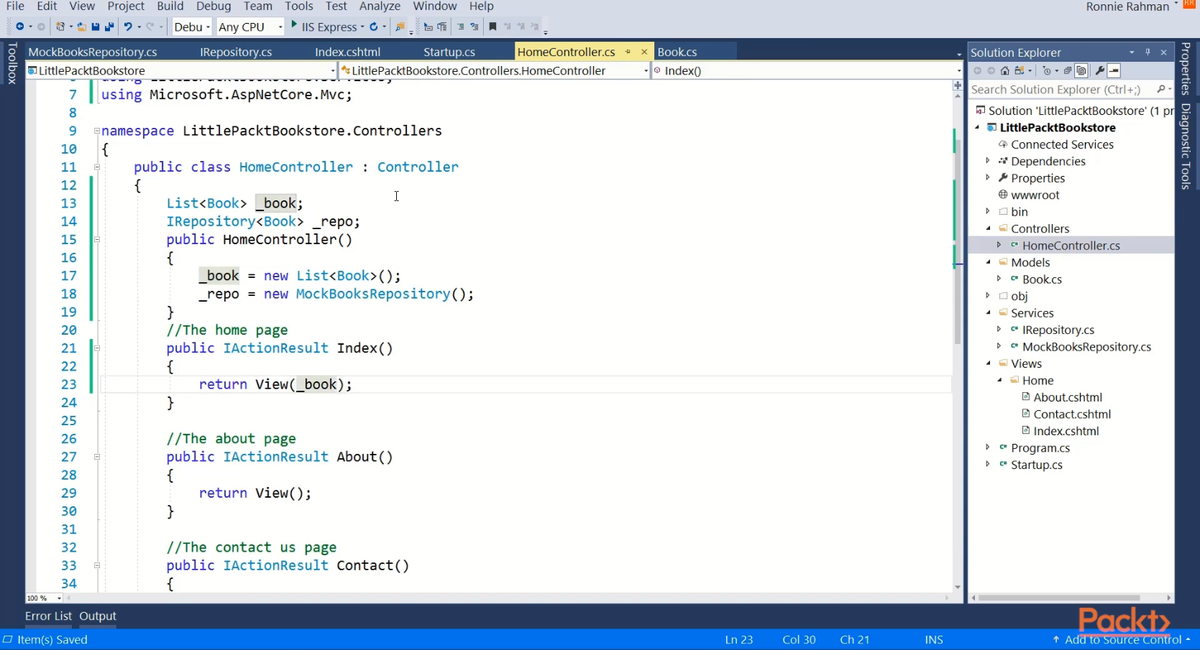The height and width of the screenshot is (650, 1200).
Task: Open the Analyze menu
Action: click(380, 6)
